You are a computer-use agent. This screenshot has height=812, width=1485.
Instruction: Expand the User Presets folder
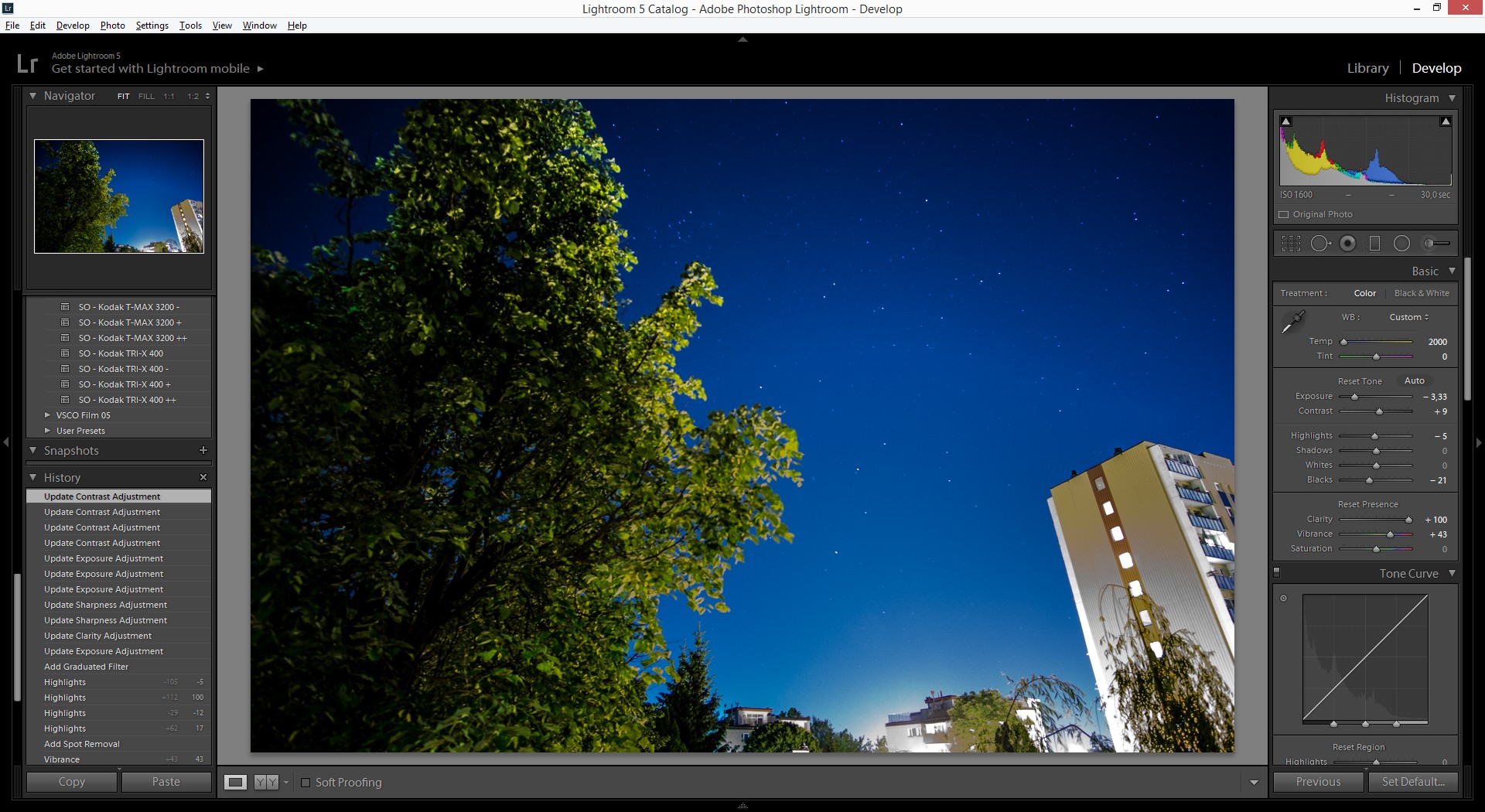47,431
